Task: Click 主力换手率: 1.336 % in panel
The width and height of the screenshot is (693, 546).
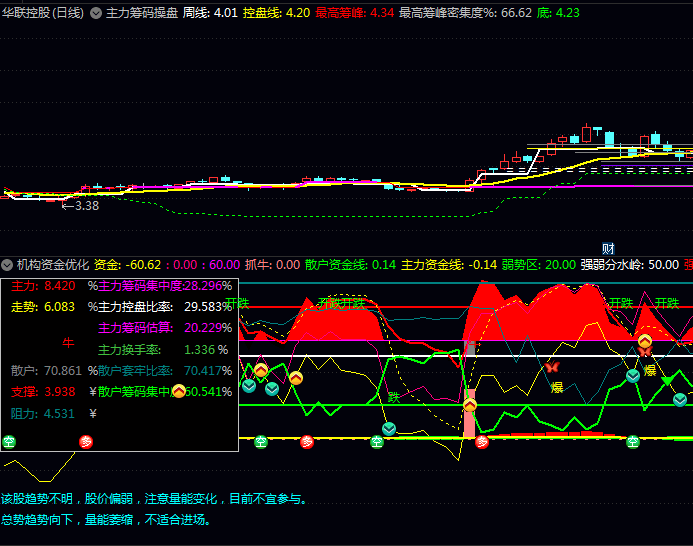Action: pos(163,350)
